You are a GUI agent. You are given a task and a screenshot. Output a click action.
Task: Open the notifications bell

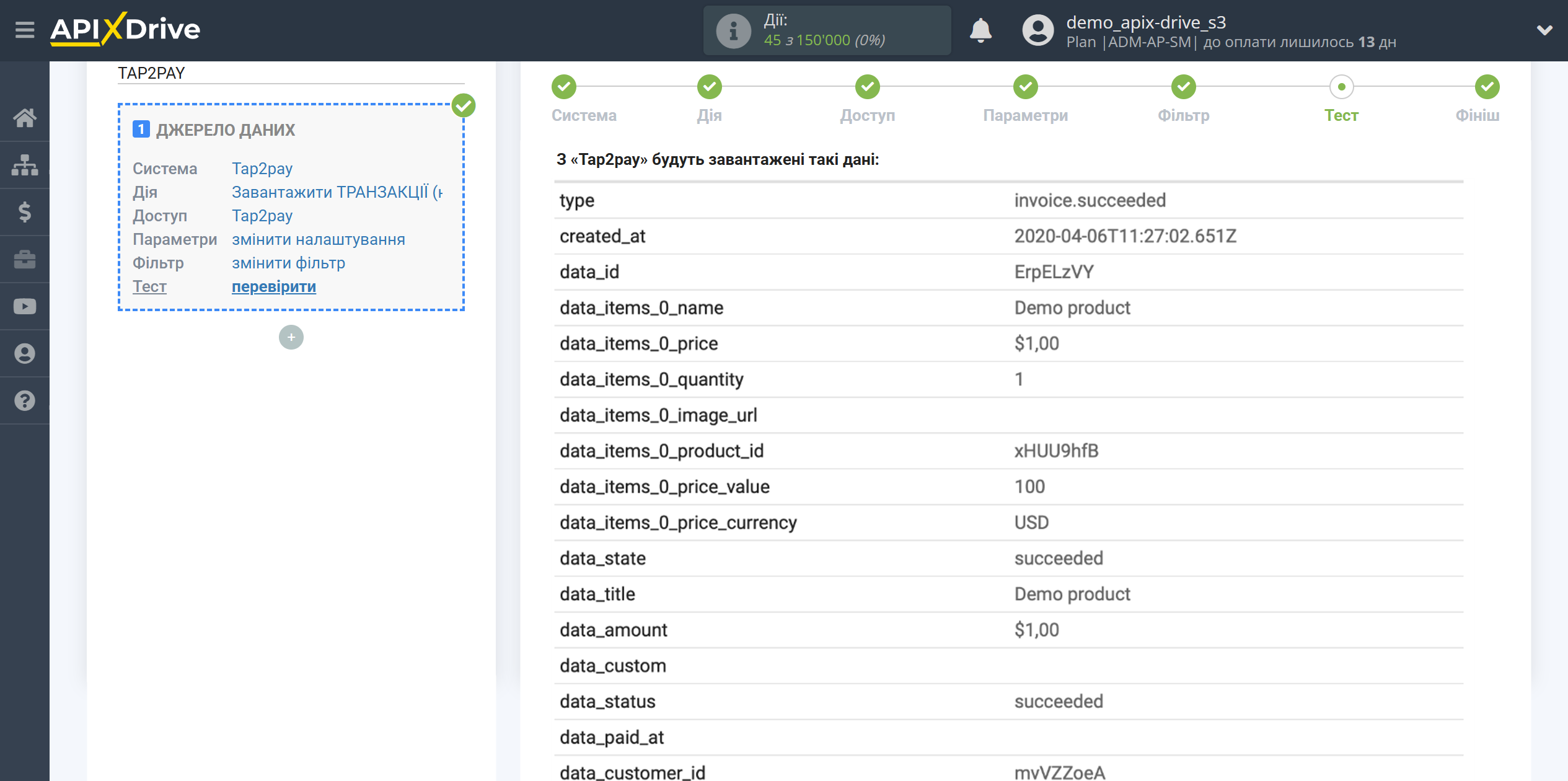point(980,30)
